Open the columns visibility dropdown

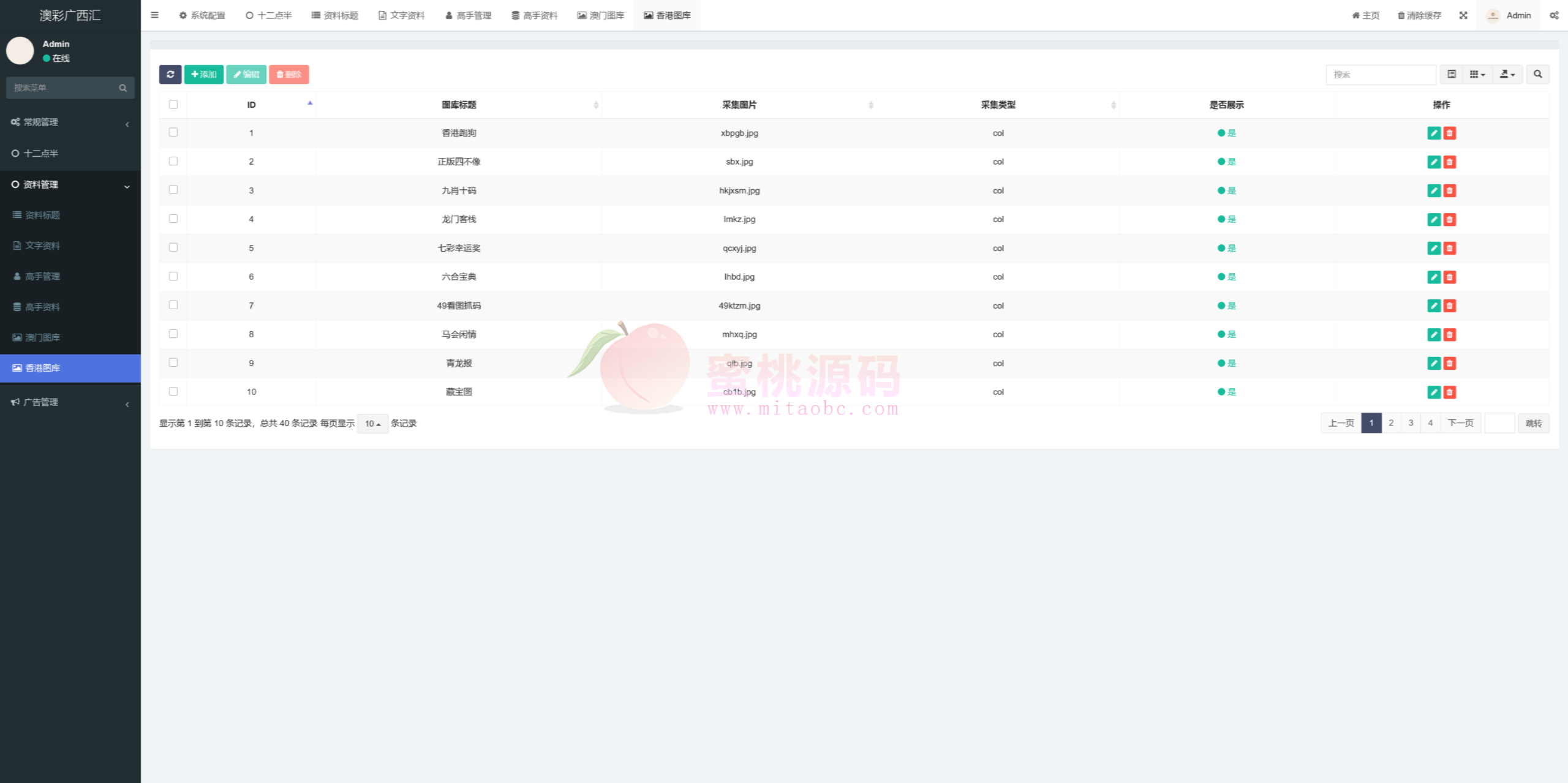coord(1477,74)
